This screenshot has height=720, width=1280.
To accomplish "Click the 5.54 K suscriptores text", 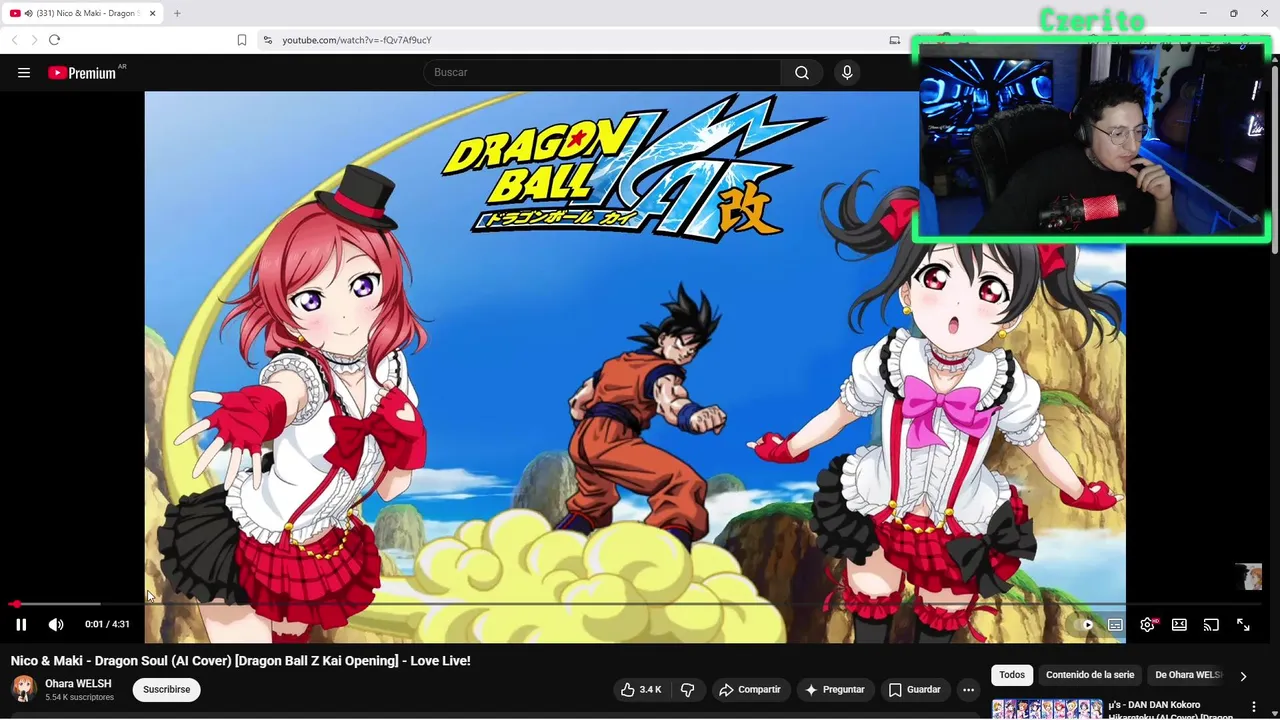I will (79, 697).
